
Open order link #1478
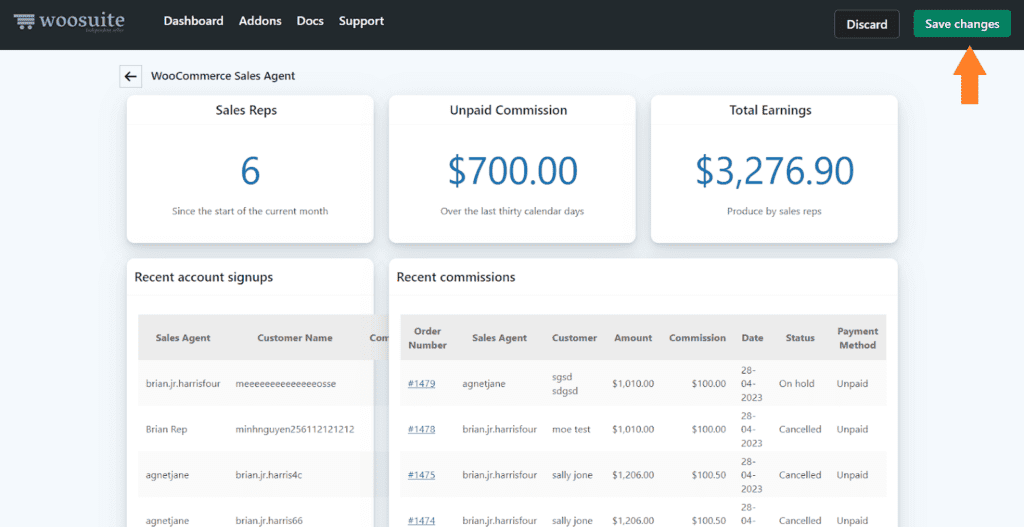[x=421, y=429]
